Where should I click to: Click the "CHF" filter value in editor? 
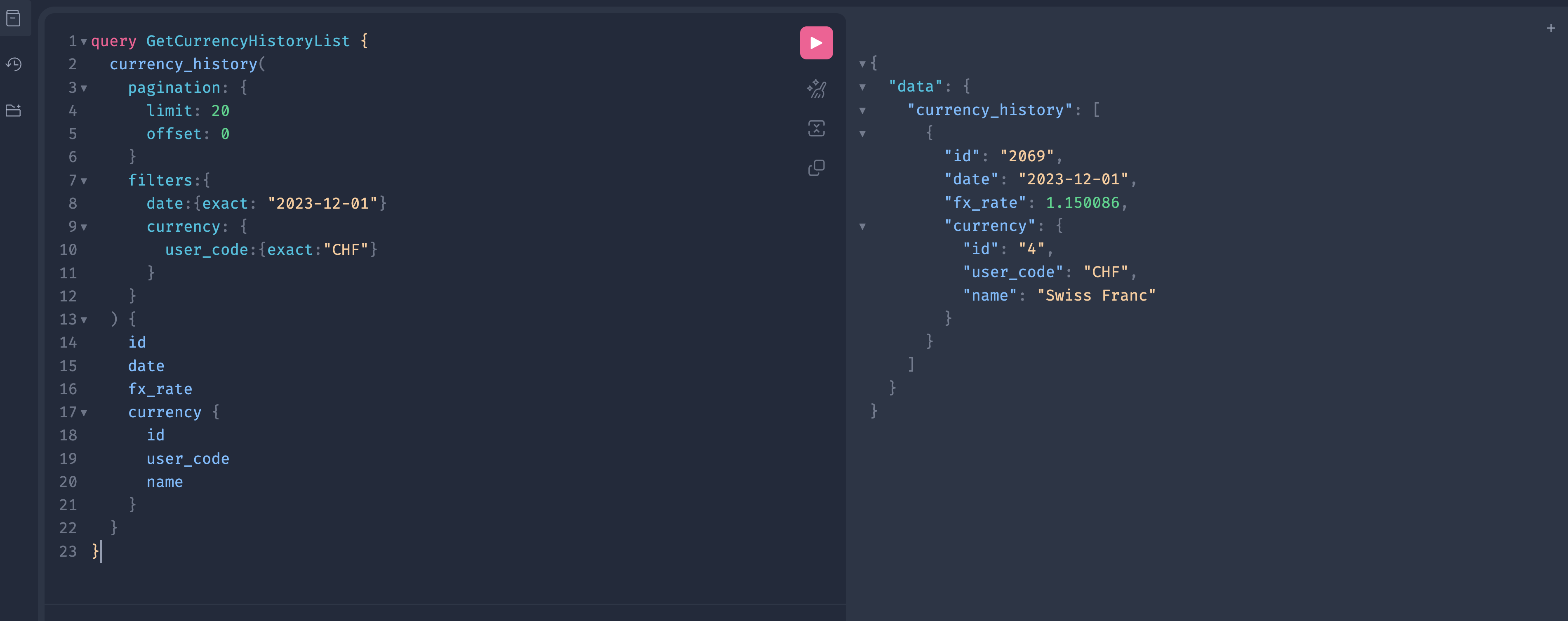coord(345,249)
